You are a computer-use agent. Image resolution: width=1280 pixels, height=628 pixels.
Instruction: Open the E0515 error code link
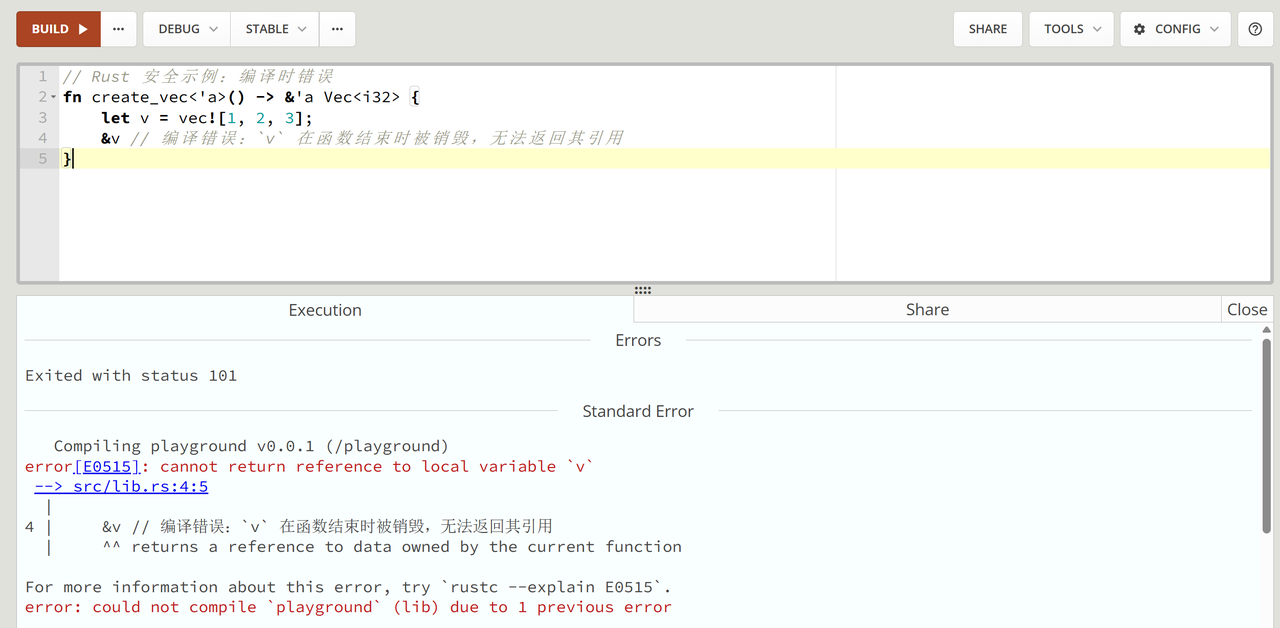tap(107, 467)
